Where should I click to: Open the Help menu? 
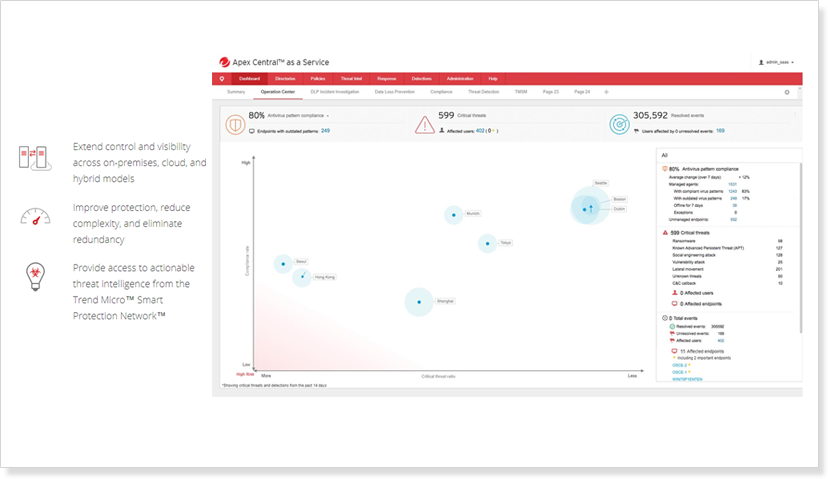[493, 79]
